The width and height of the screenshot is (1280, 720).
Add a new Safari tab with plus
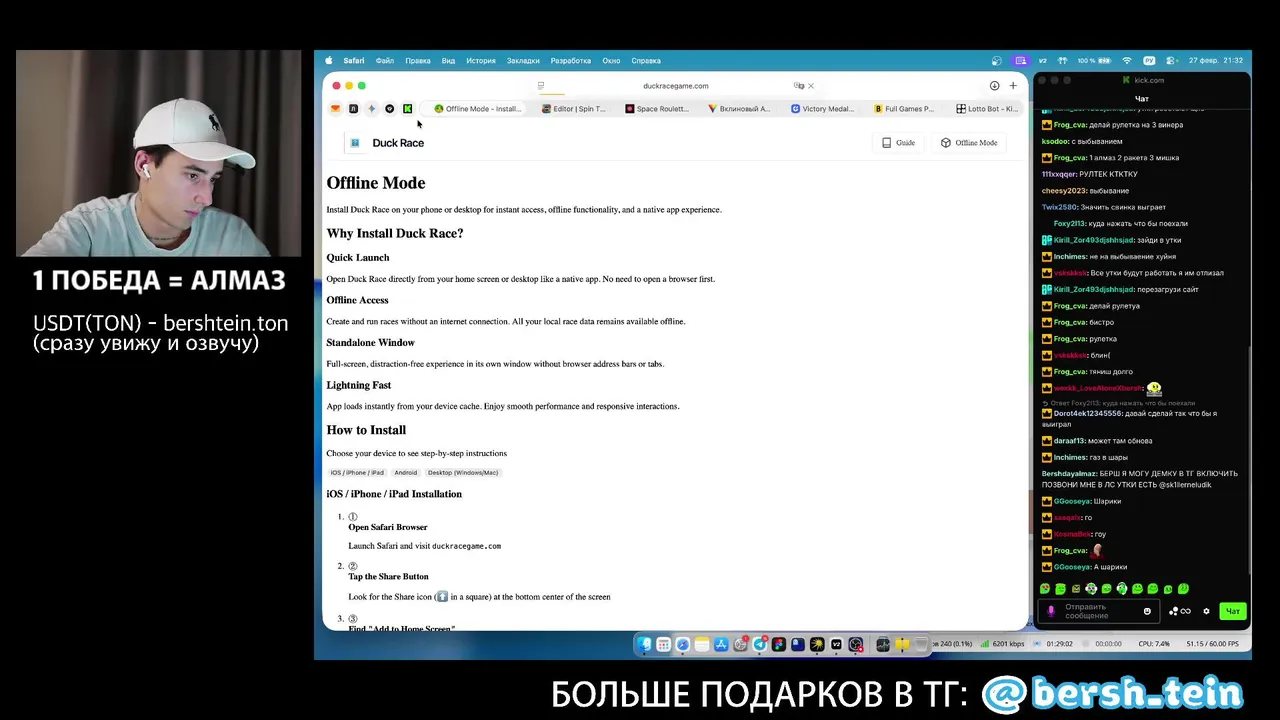pyautogui.click(x=1012, y=86)
